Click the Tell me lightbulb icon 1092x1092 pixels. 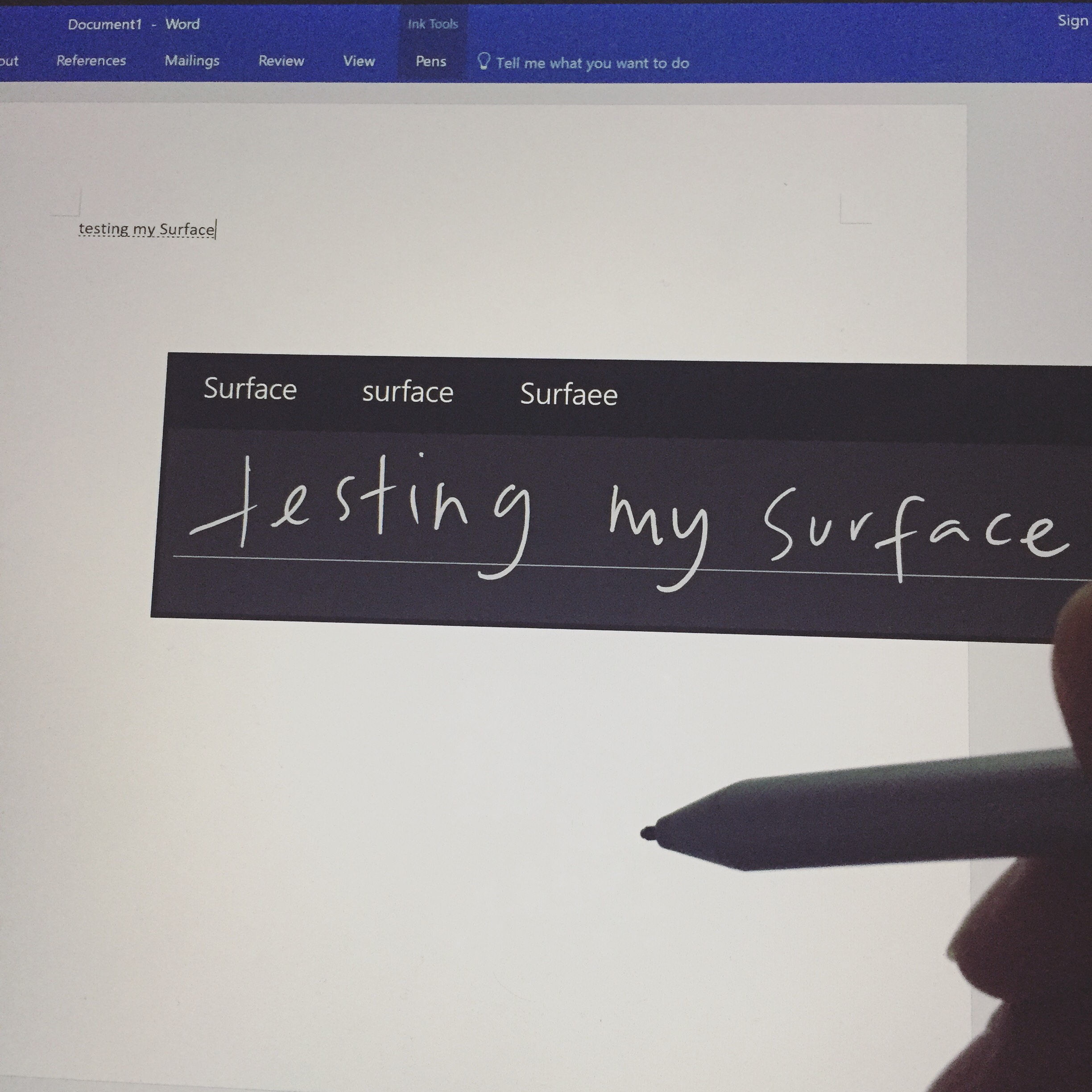[x=483, y=61]
